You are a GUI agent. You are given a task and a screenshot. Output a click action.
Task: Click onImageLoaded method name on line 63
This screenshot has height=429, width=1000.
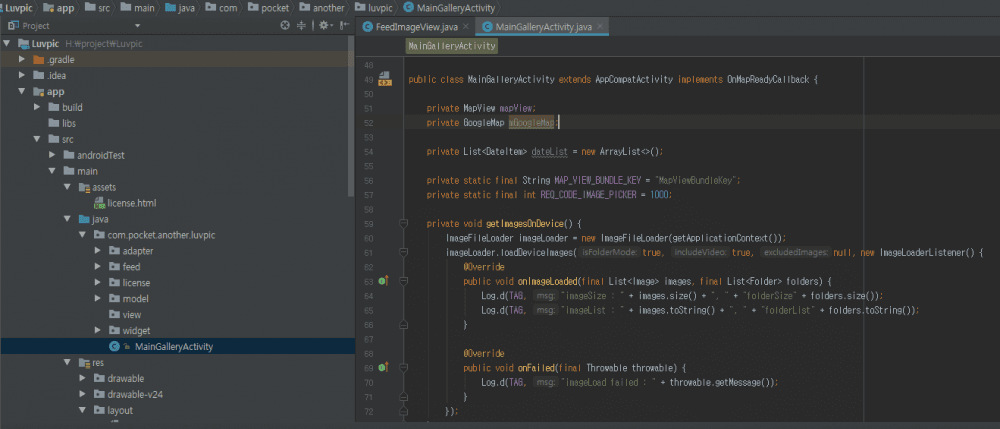(547, 281)
